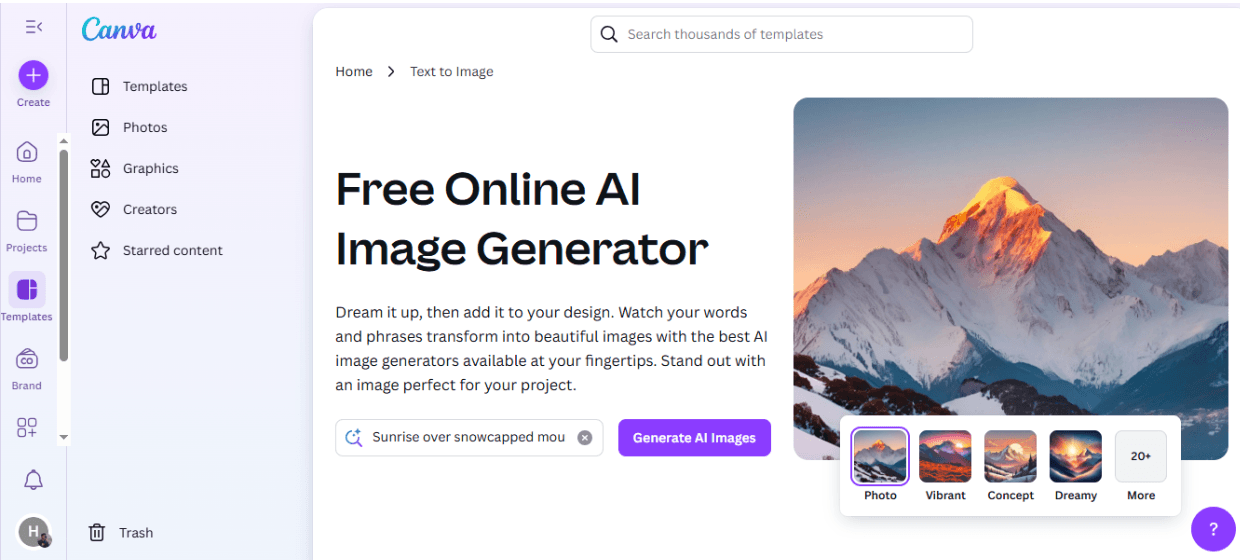This screenshot has width=1240, height=560.
Task: Click the Search thousands of templates field
Action: [x=781, y=34]
